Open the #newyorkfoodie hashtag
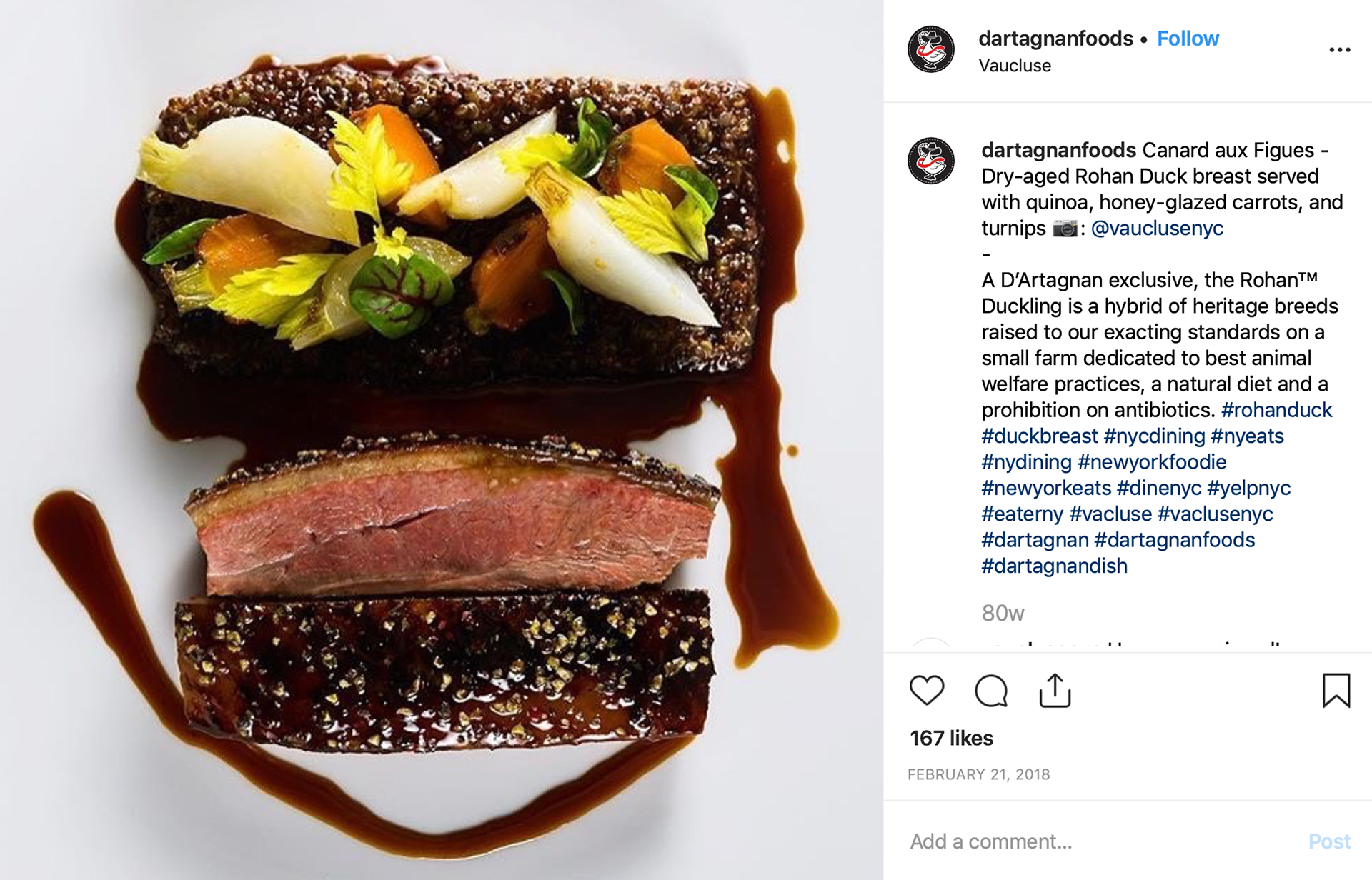This screenshot has width=1372, height=880. tap(1152, 462)
